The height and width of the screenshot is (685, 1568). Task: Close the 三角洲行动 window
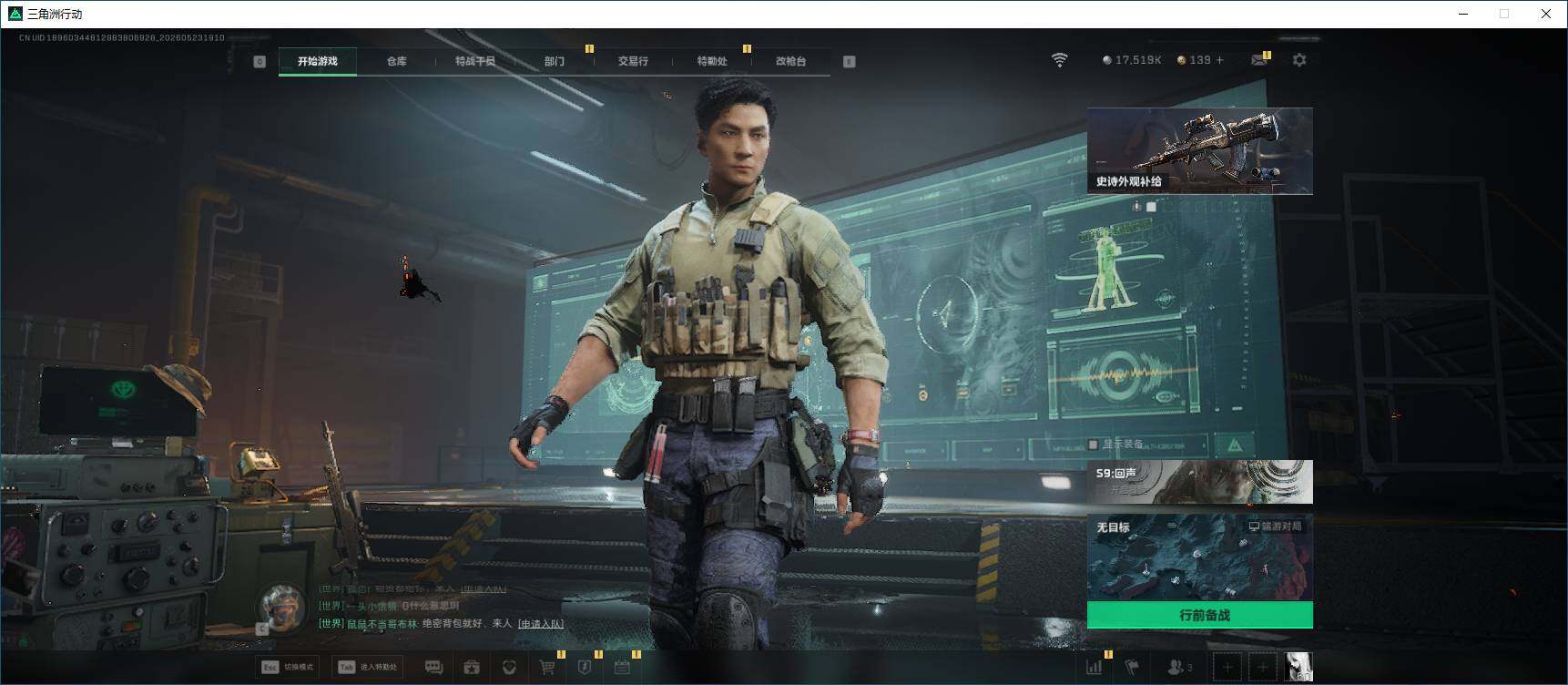click(x=1545, y=14)
